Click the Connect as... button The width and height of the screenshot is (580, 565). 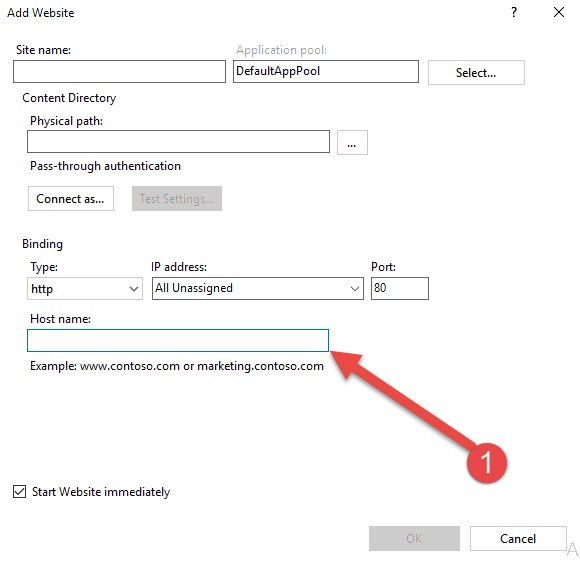(71, 199)
